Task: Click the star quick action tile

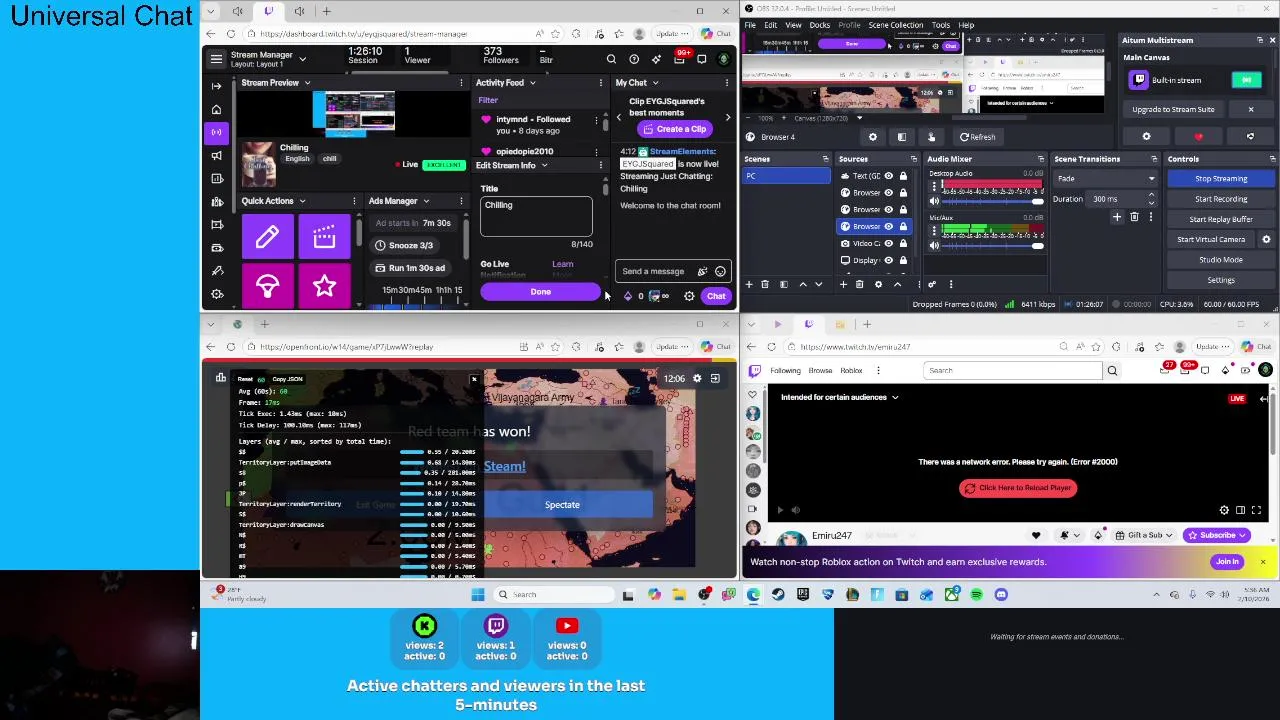Action: coord(324,287)
